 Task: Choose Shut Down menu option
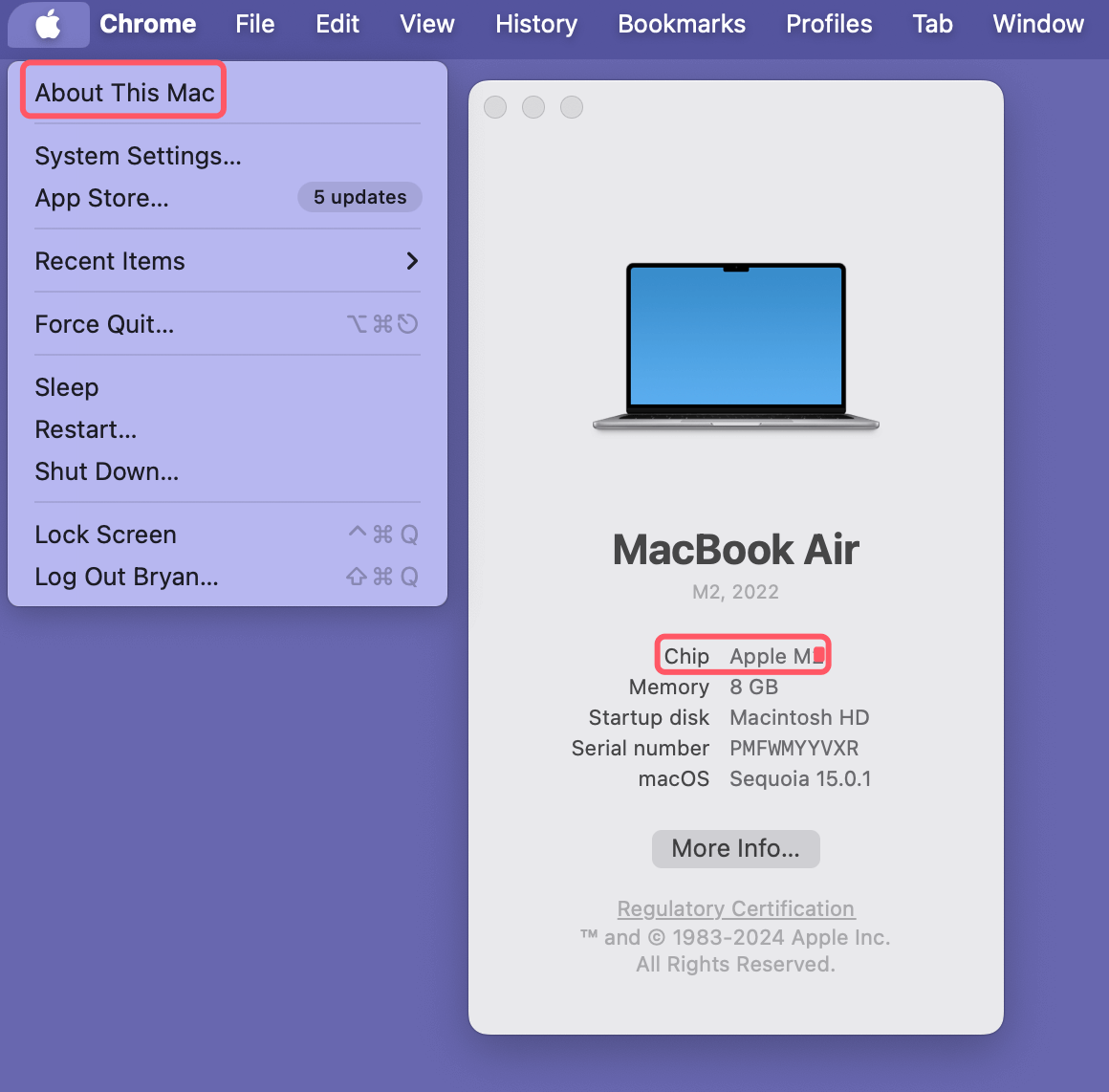107,471
